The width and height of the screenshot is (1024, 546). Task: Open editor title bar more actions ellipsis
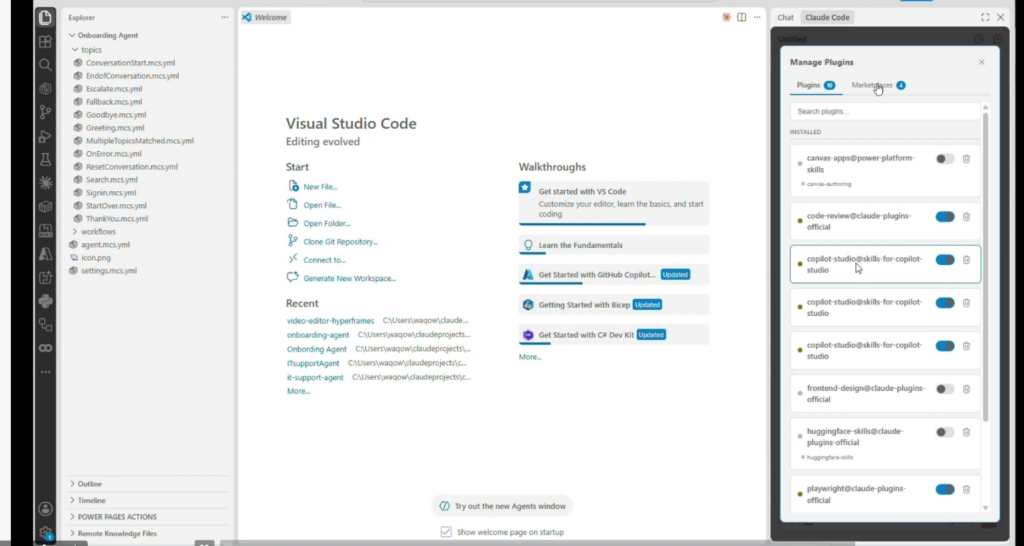click(757, 18)
